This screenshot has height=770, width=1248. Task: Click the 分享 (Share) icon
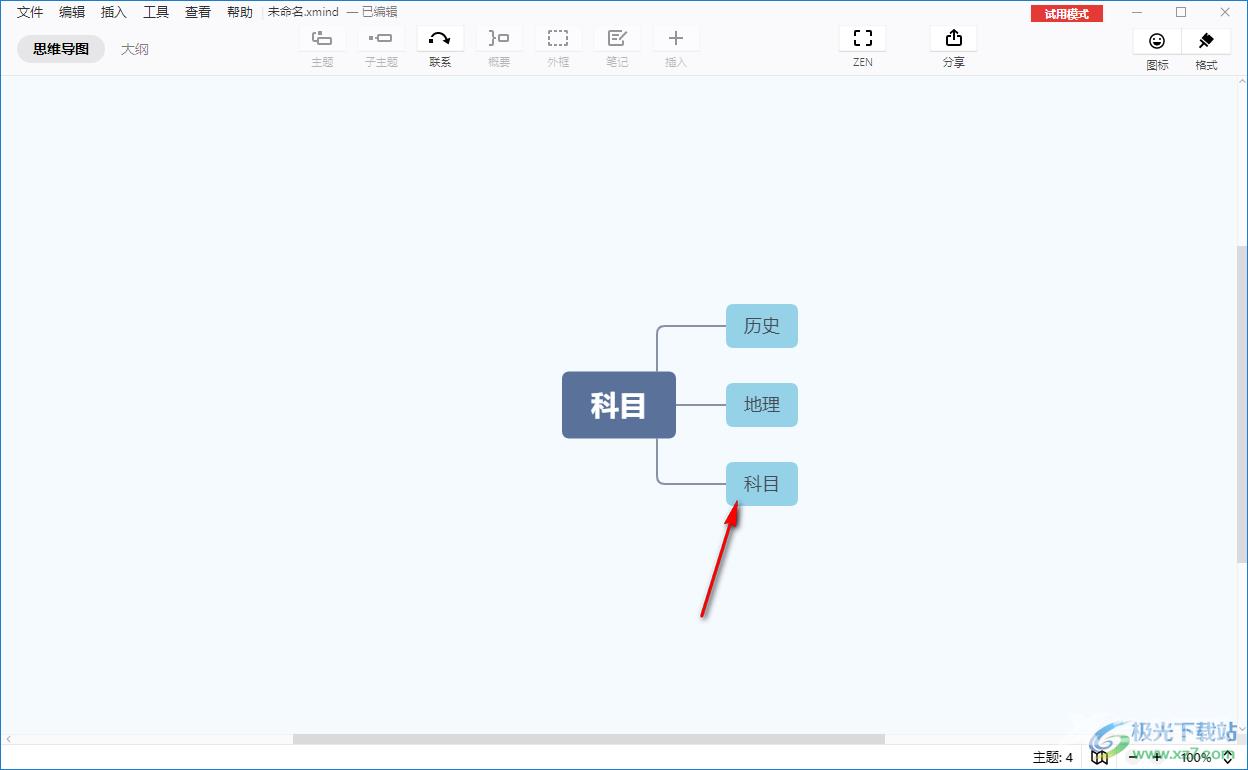pos(953,39)
